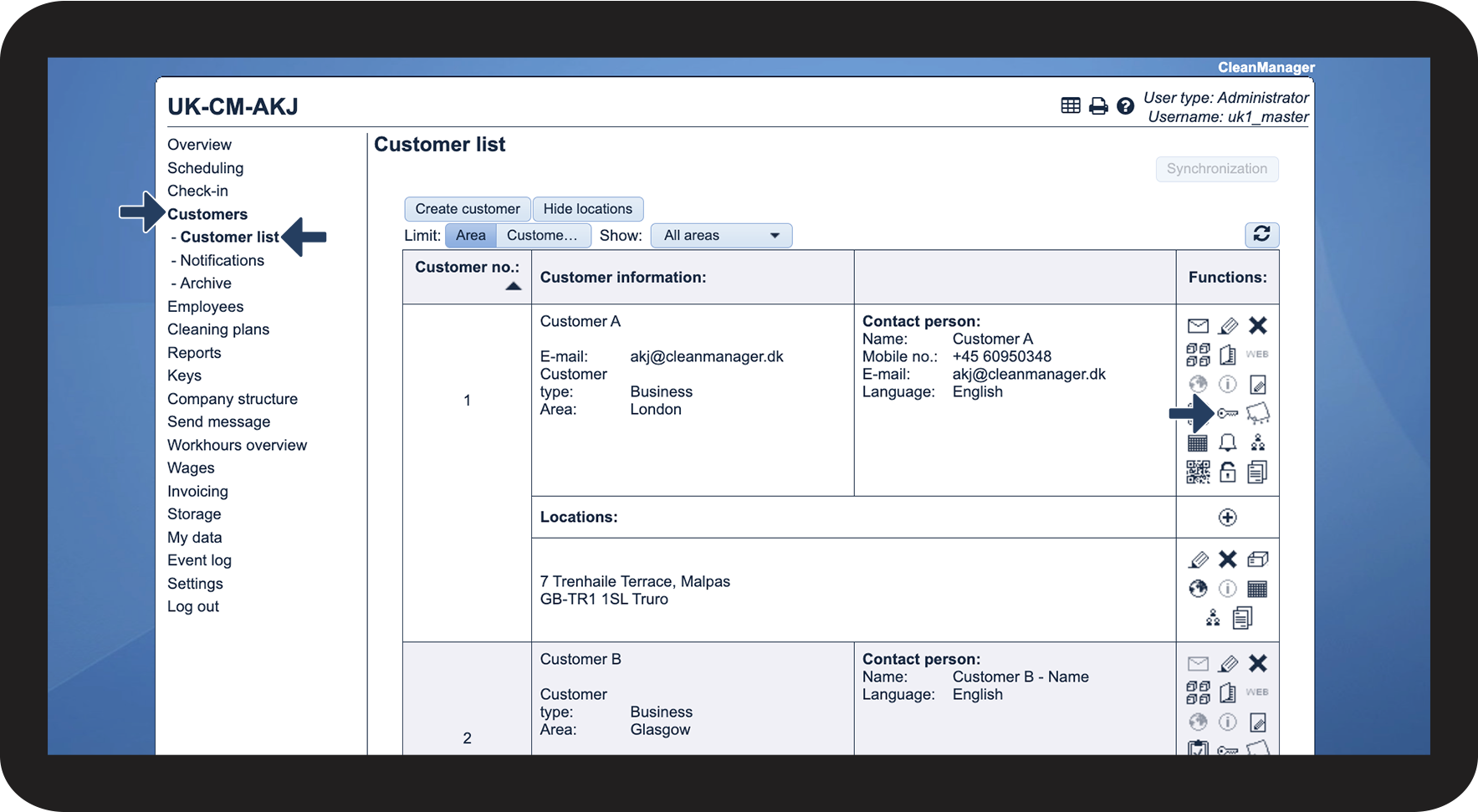Open people hierarchy icon for Trenhaile Terrace location
Image resolution: width=1478 pixels, height=812 pixels.
point(1213,618)
